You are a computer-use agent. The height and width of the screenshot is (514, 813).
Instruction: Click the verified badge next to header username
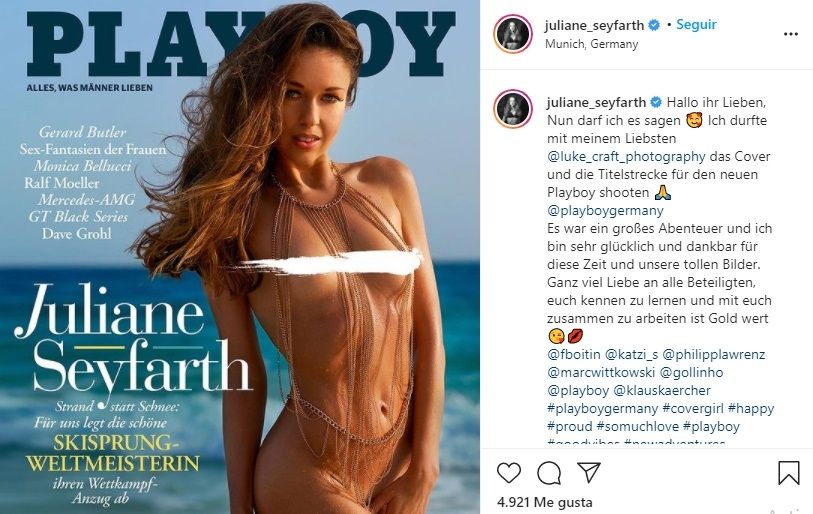click(x=654, y=25)
